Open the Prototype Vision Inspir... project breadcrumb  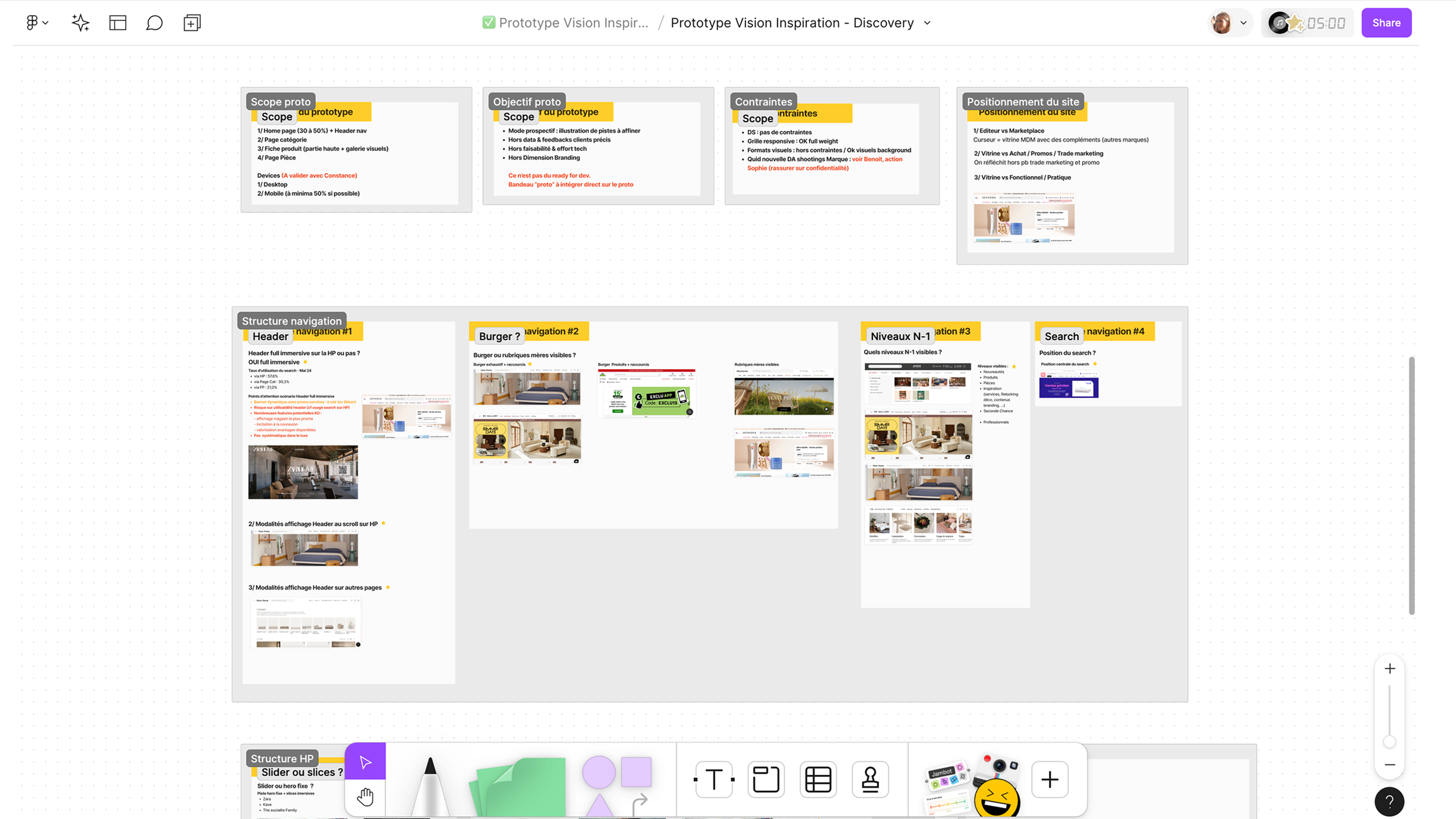572,23
